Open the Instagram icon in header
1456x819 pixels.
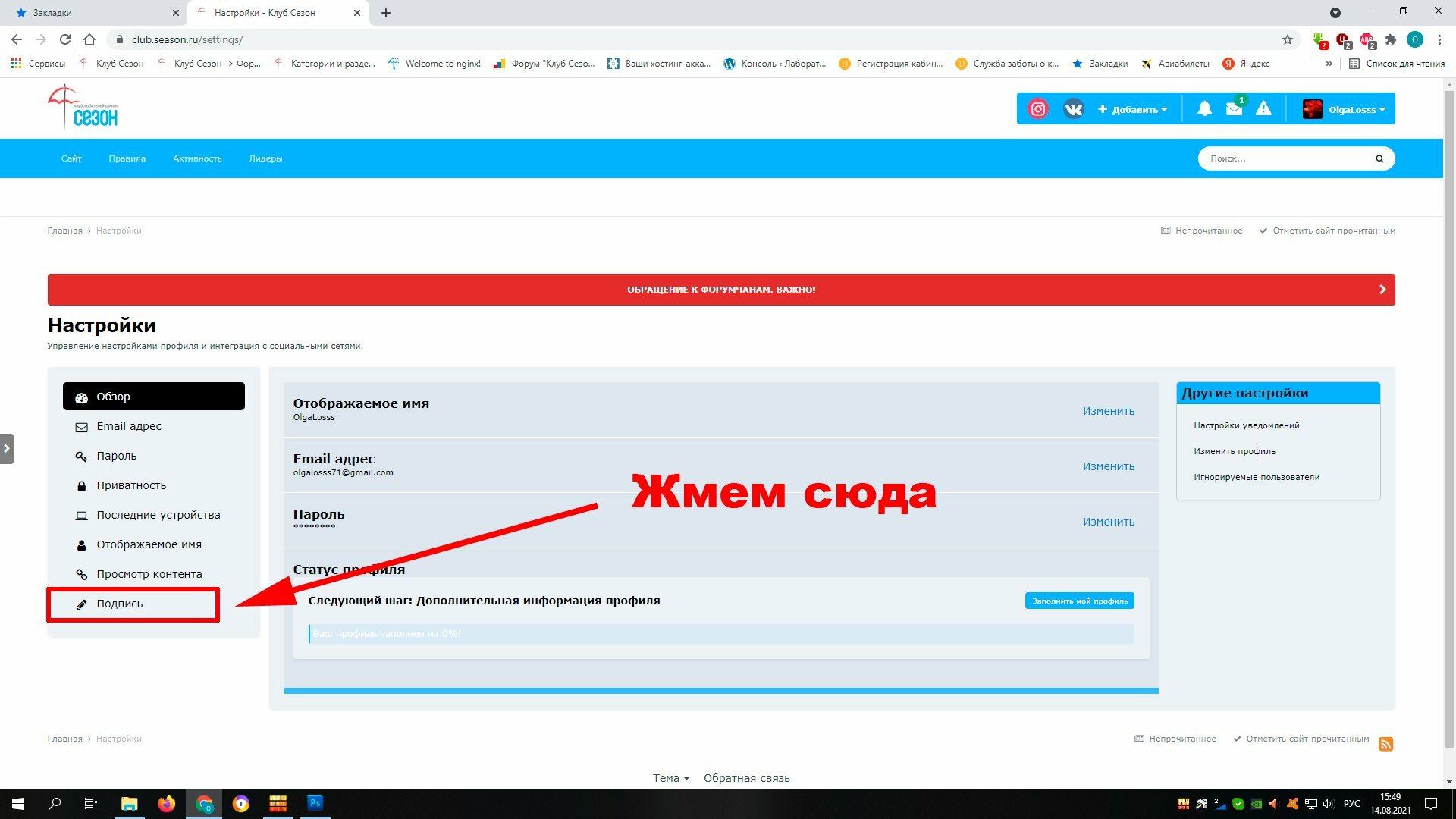click(1037, 109)
